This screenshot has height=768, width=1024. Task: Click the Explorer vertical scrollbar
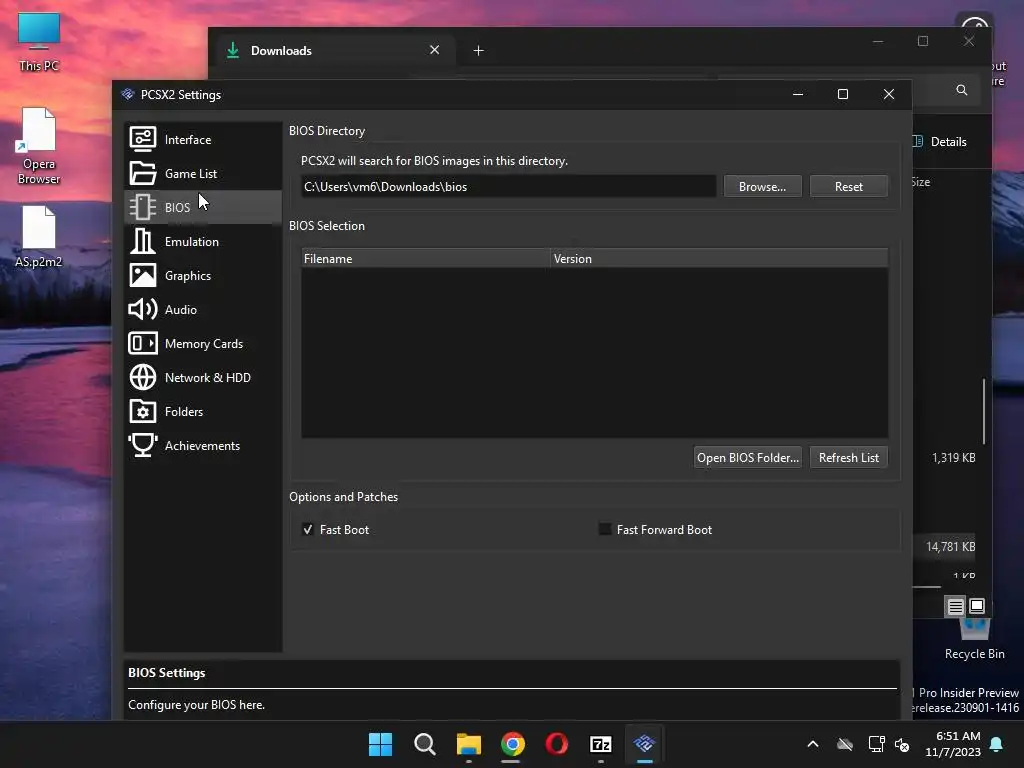coord(984,411)
